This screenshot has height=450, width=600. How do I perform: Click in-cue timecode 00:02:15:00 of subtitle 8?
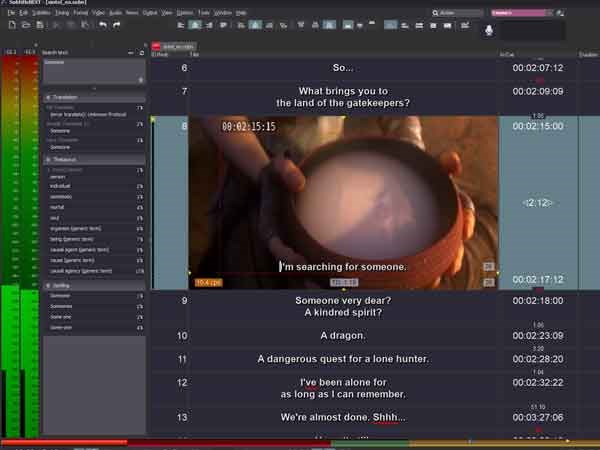(538, 126)
